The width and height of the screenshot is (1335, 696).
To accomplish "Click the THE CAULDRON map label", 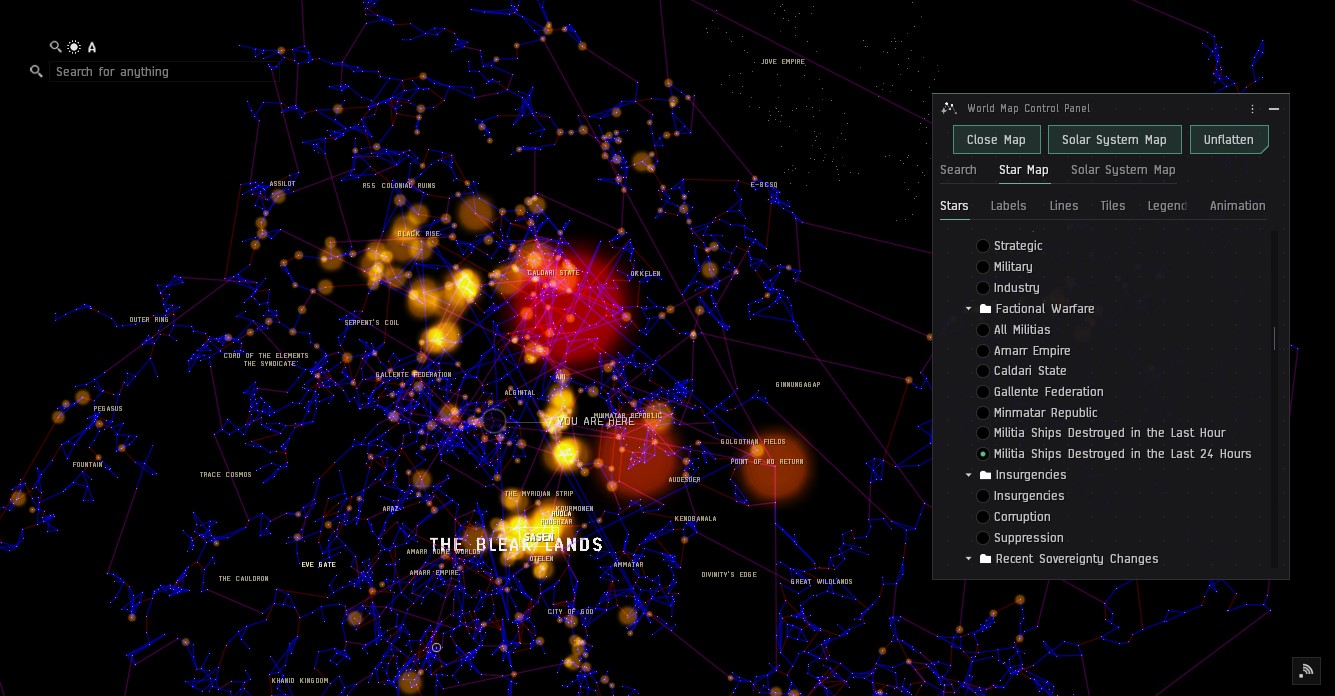I will tap(244, 579).
